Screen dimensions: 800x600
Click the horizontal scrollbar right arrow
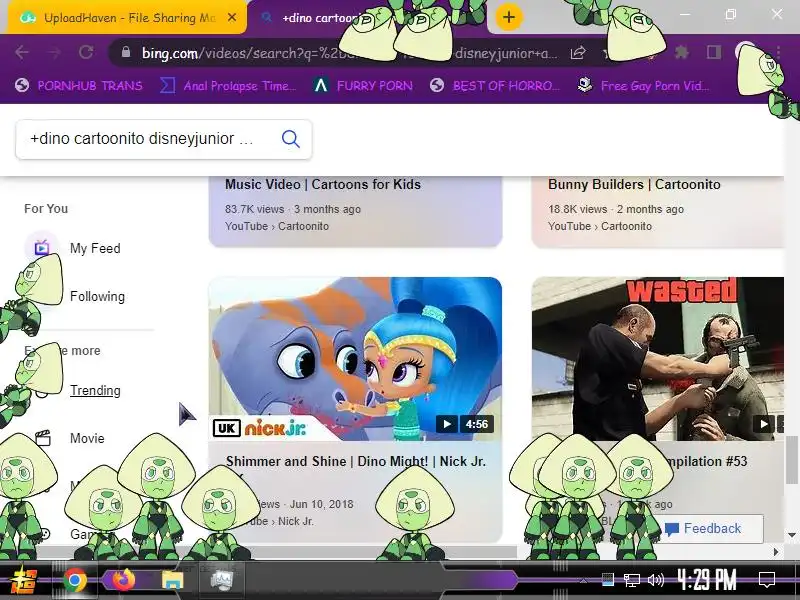[x=776, y=552]
